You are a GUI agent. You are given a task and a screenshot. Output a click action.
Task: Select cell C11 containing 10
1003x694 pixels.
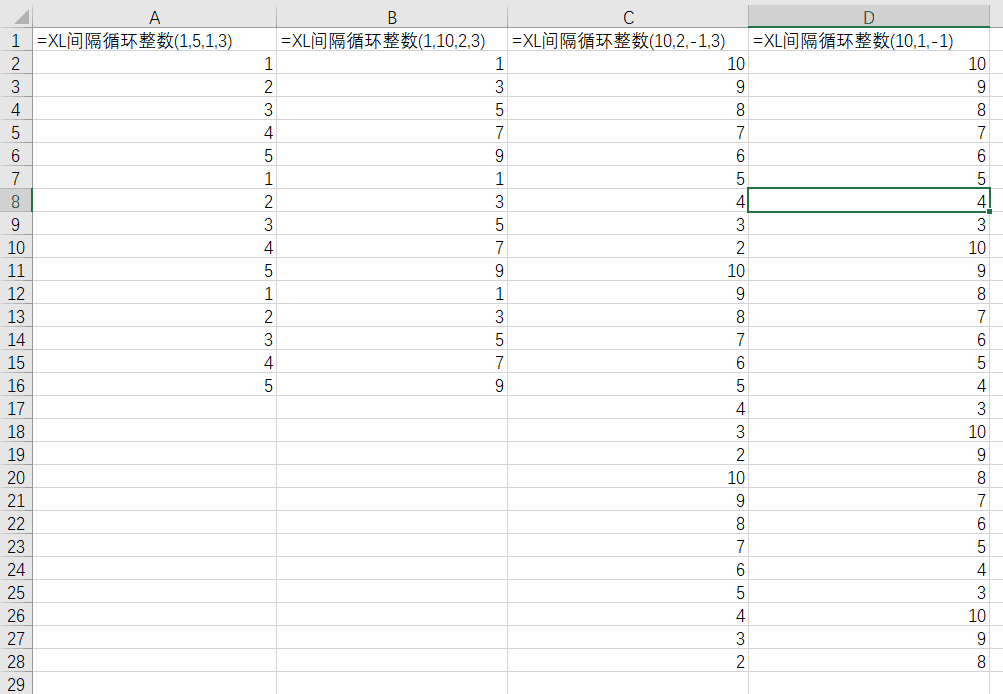click(x=628, y=270)
